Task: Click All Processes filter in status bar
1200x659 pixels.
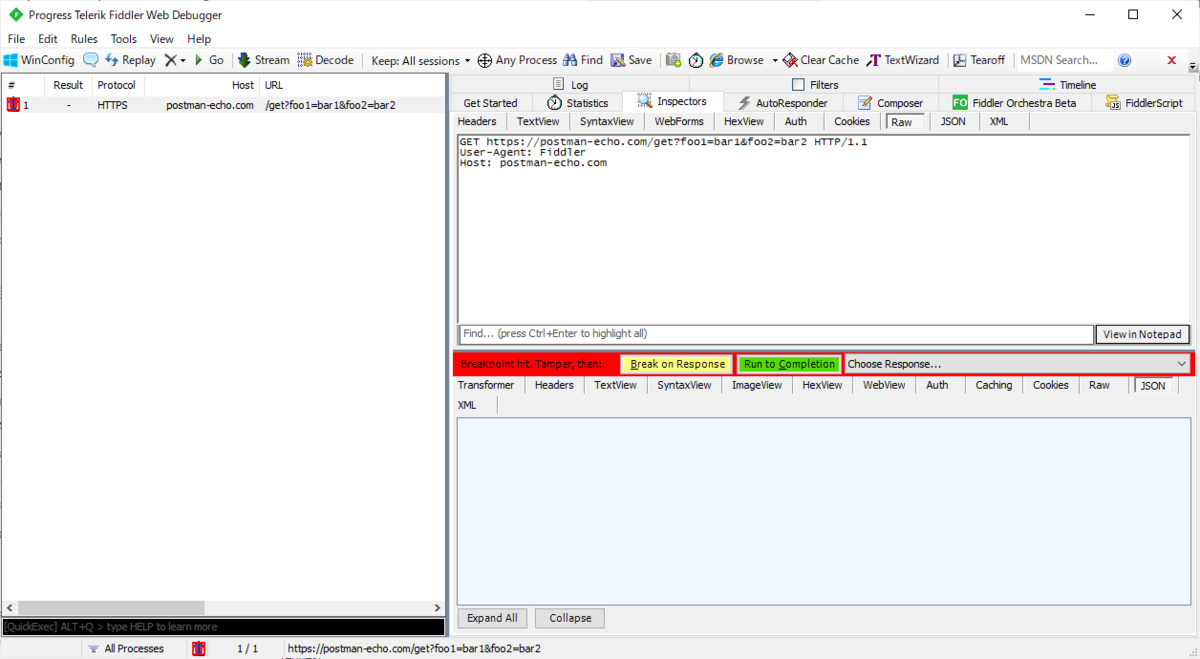Action: (x=125, y=649)
